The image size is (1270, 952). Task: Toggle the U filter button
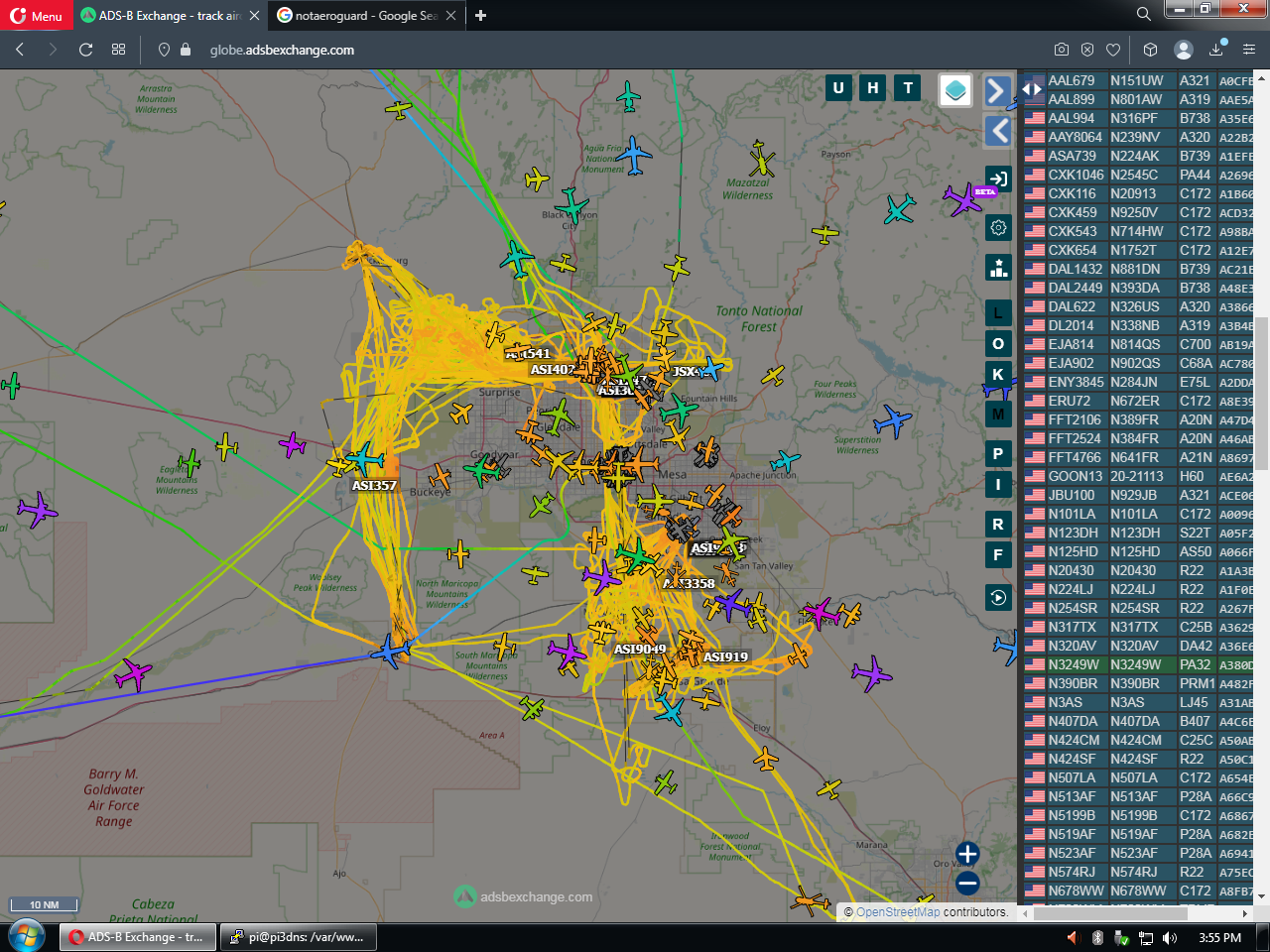point(838,88)
